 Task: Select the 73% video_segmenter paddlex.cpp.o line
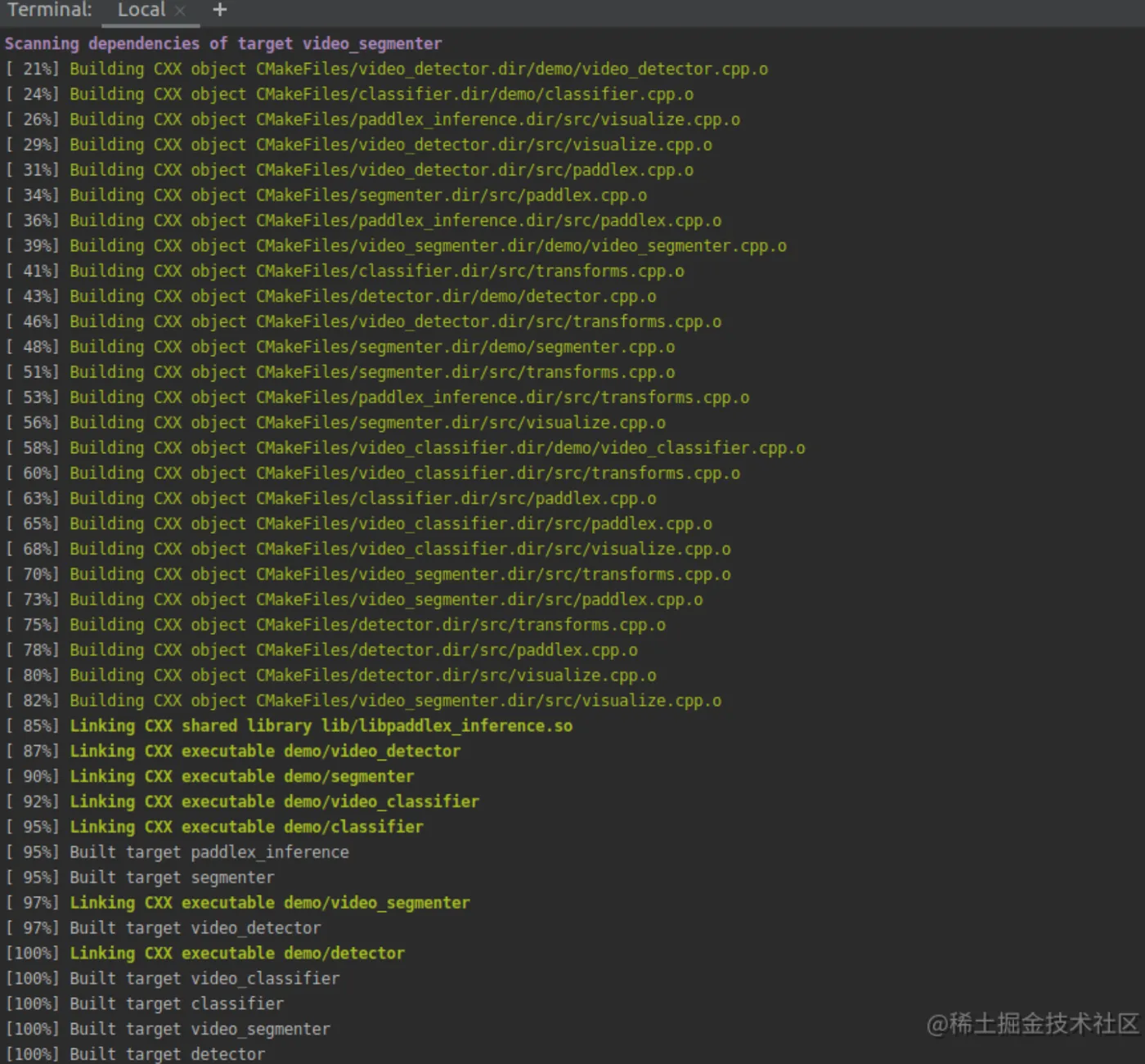[x=354, y=599]
